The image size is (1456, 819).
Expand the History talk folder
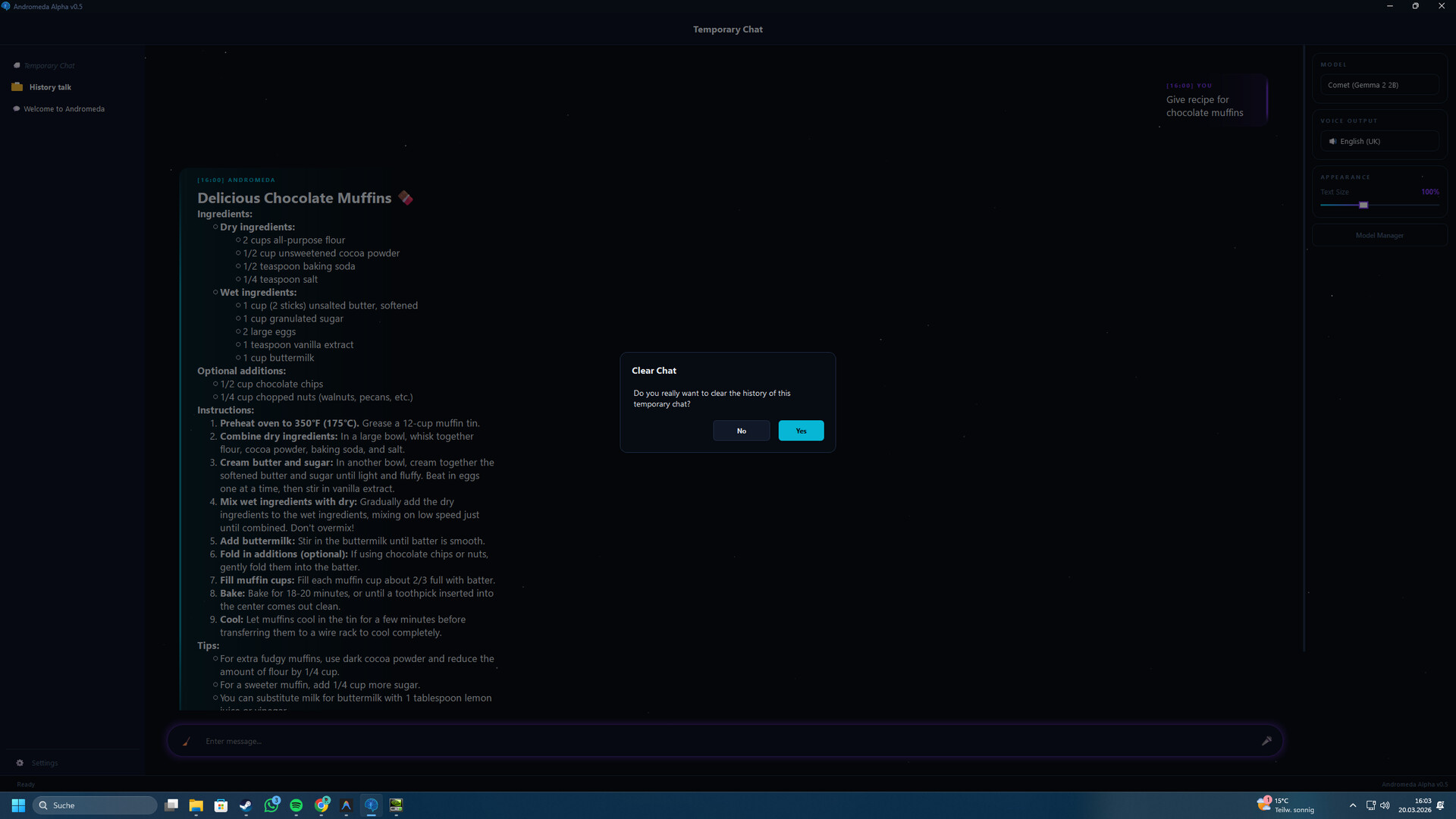pos(50,87)
